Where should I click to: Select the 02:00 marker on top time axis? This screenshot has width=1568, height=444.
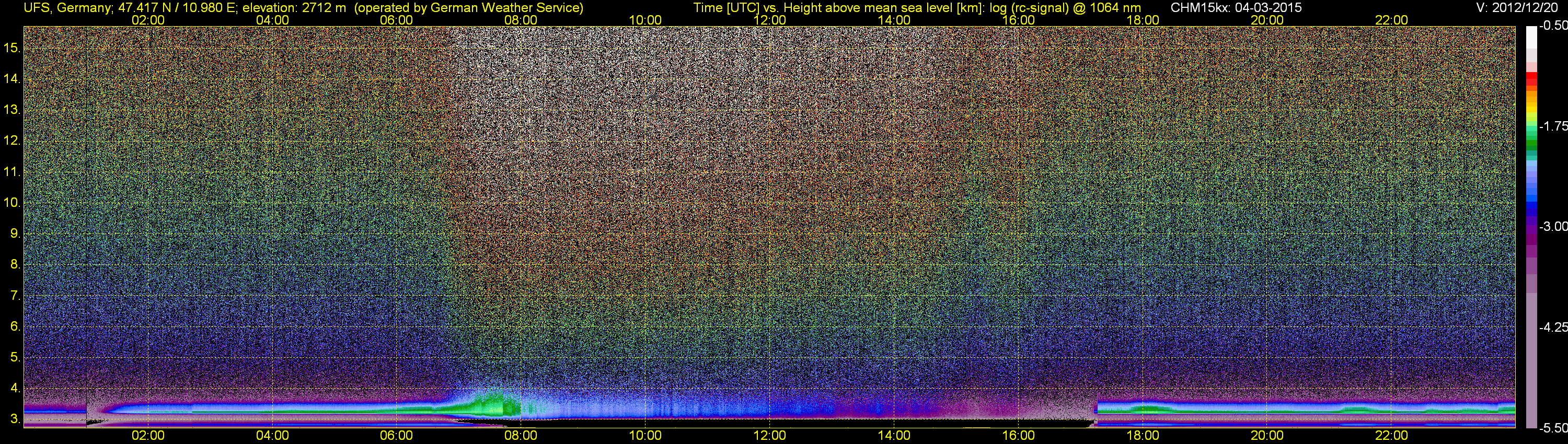click(x=148, y=19)
